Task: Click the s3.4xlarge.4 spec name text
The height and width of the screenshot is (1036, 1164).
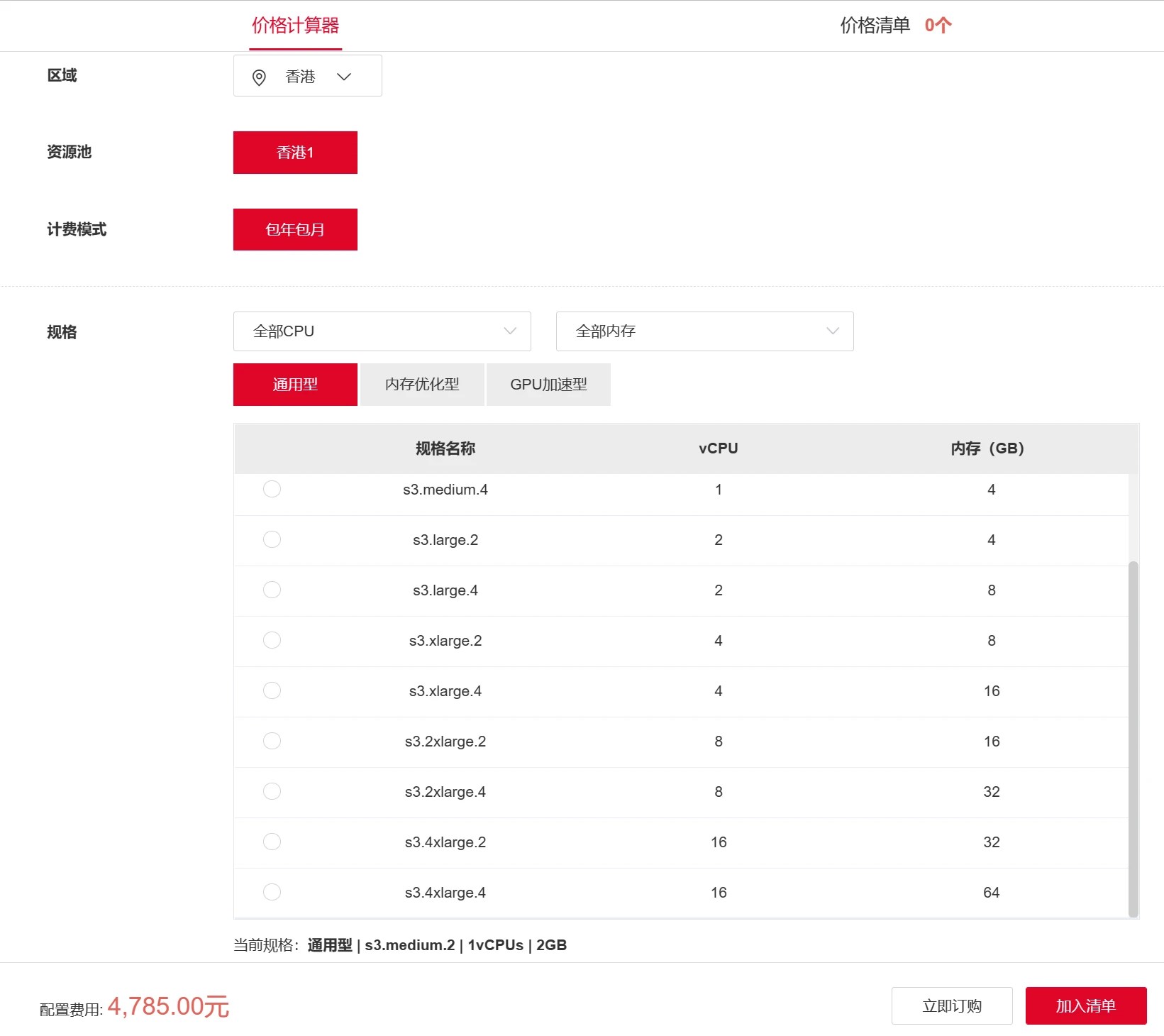Action: tap(445, 893)
